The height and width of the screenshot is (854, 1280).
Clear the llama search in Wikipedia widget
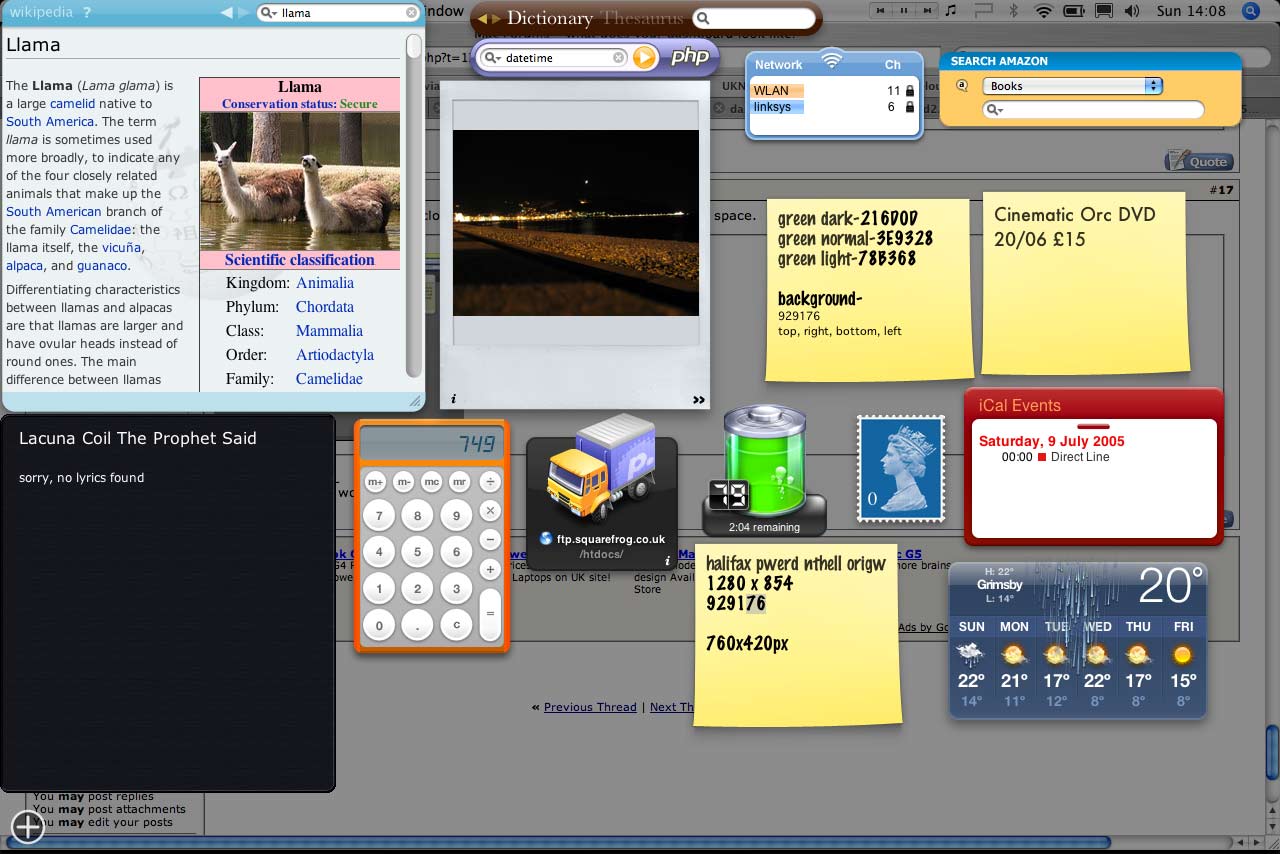coord(411,13)
